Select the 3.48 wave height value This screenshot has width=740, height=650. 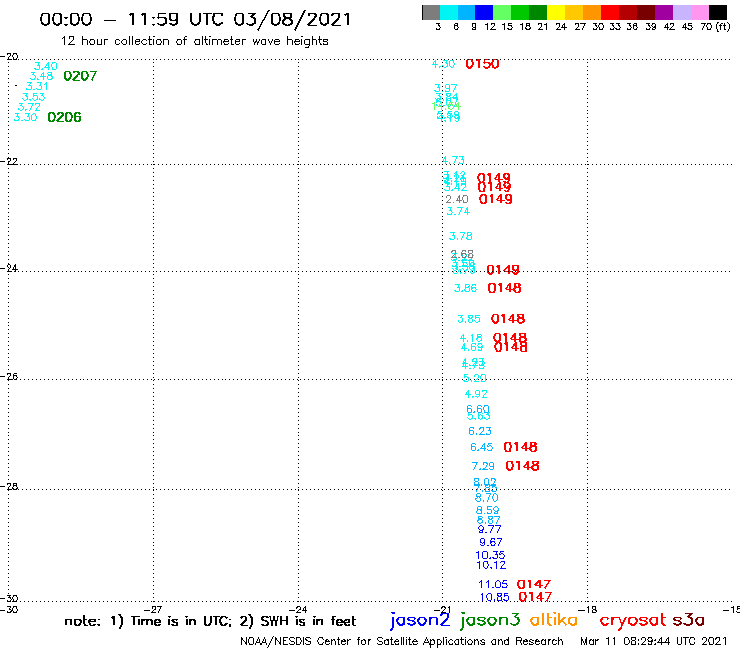(42, 76)
